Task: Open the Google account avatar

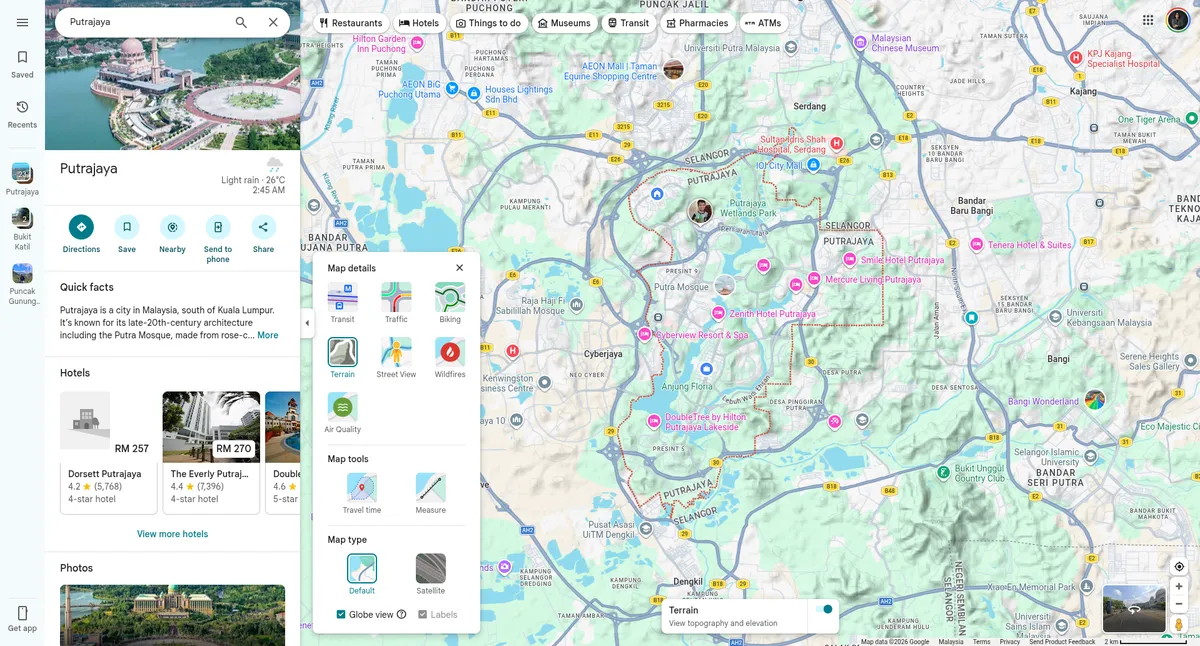Action: click(1178, 20)
